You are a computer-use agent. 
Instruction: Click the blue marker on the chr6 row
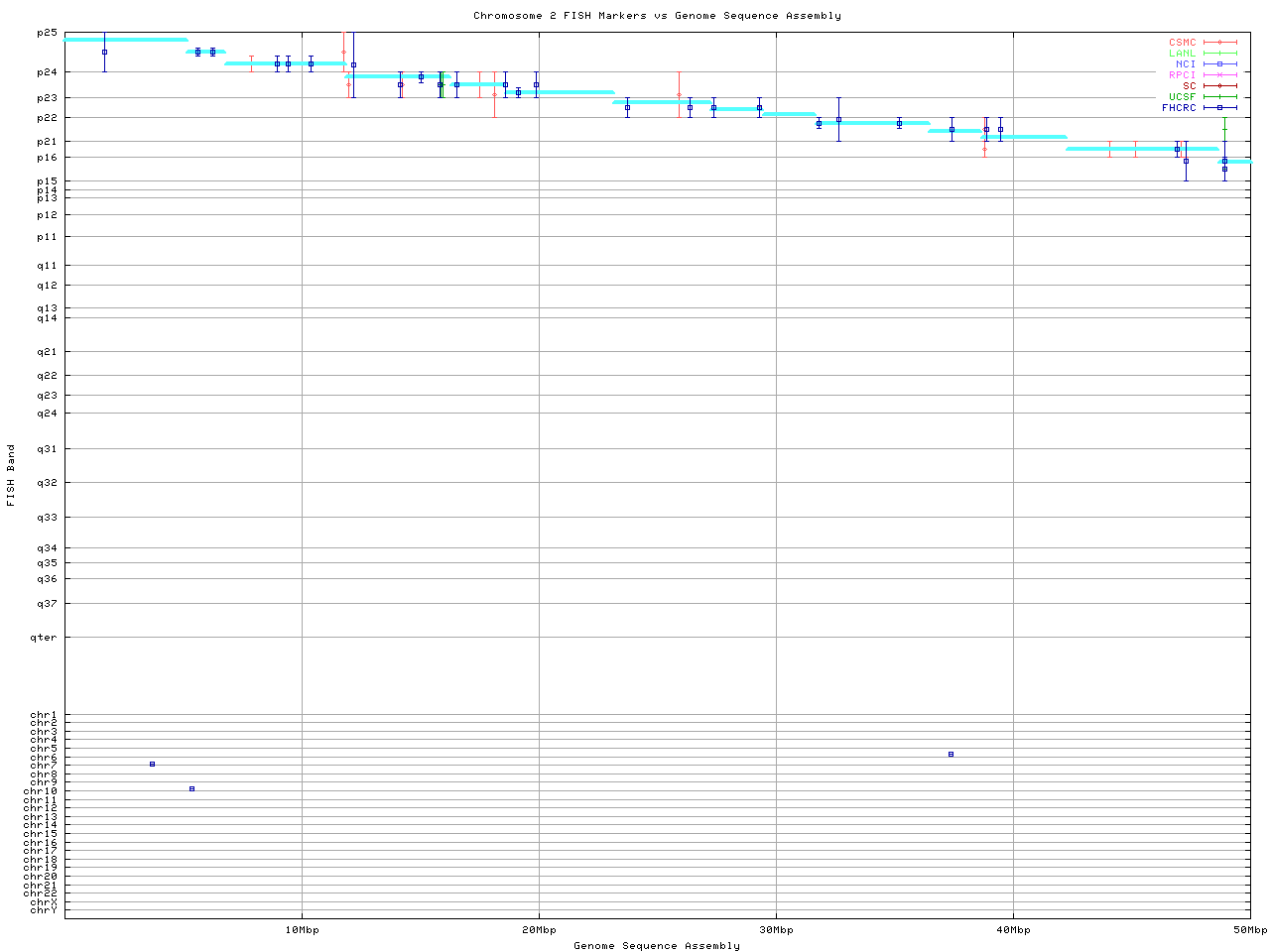point(951,755)
